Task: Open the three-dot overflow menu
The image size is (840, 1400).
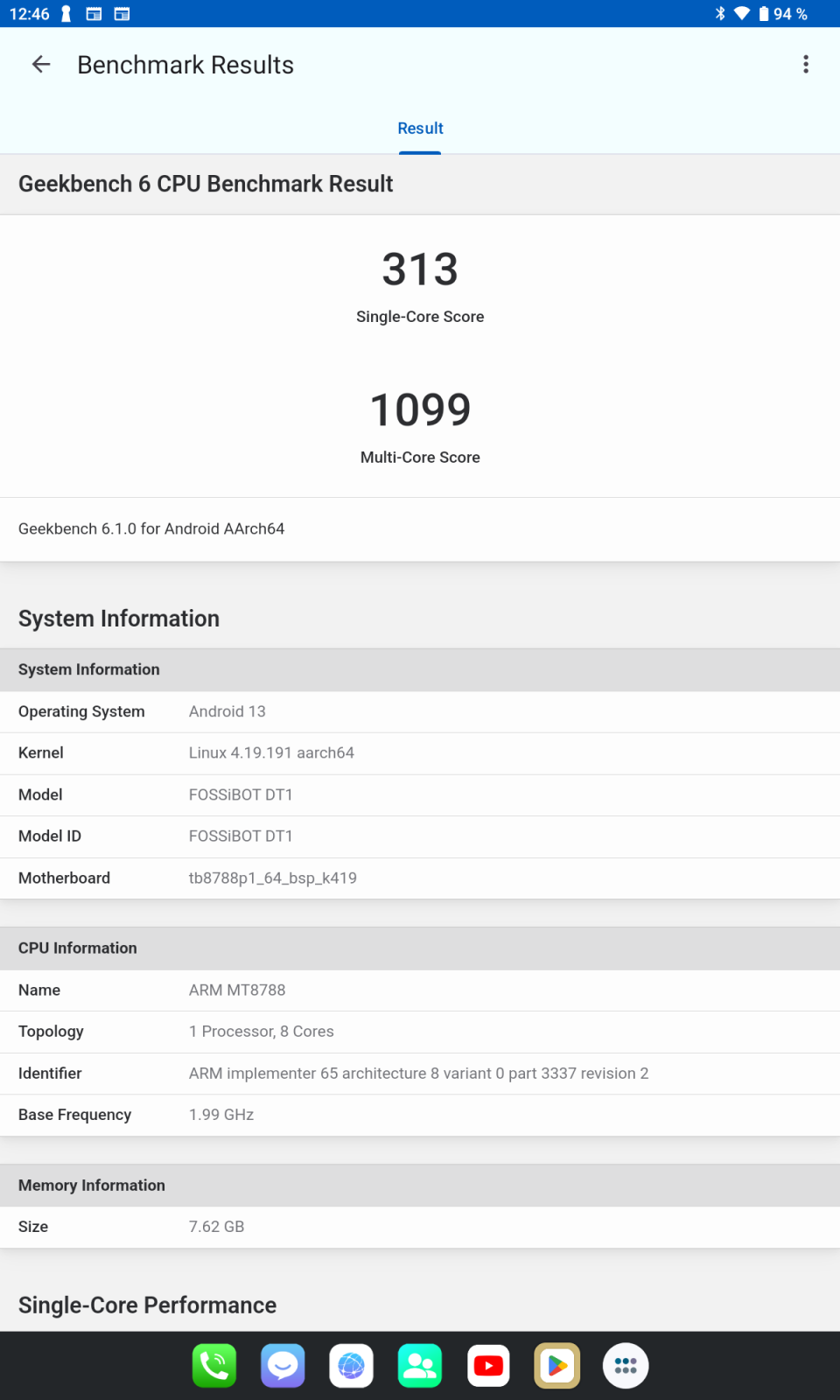Action: [806, 64]
